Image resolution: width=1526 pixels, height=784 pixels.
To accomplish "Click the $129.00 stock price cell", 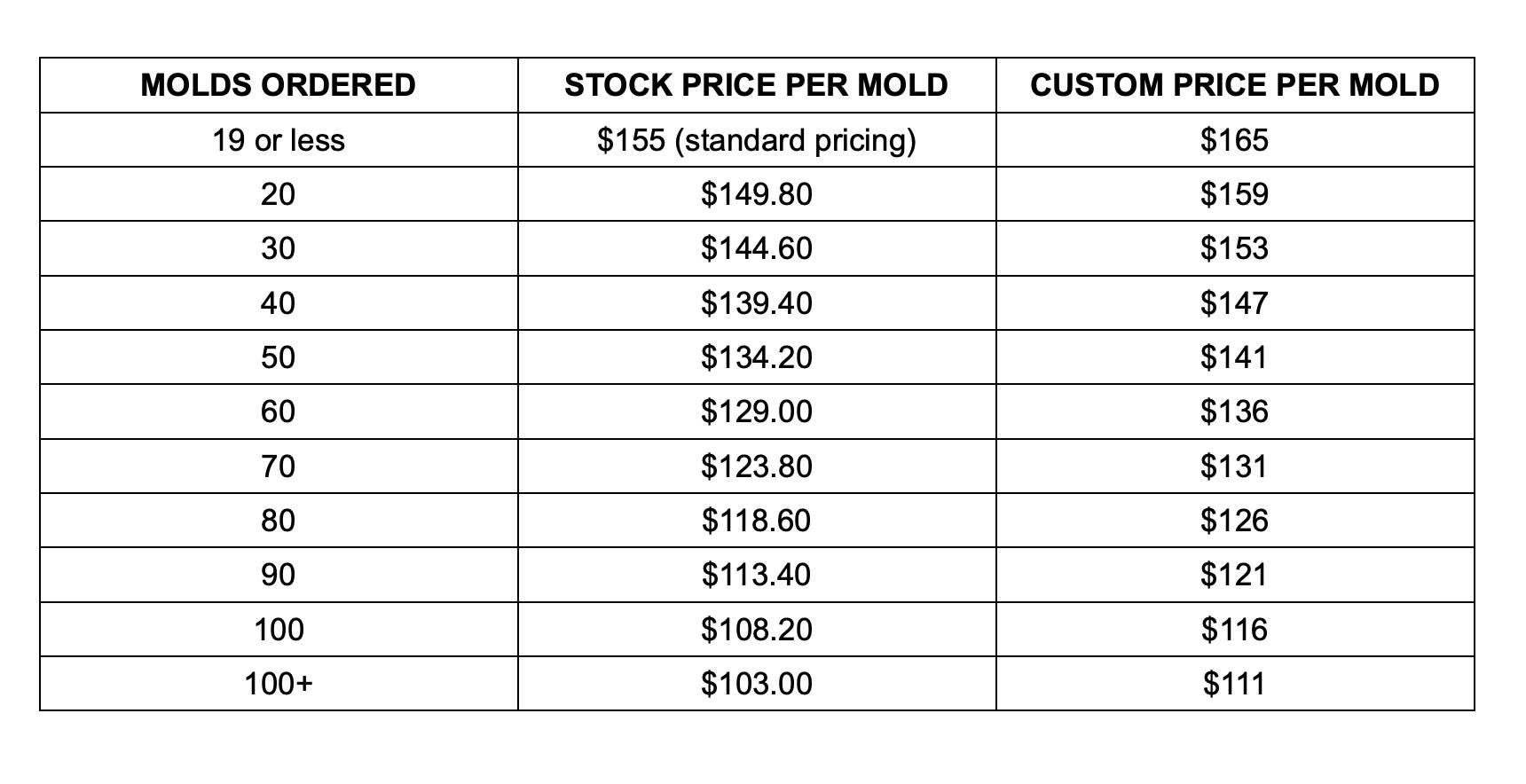I will pyautogui.click(x=757, y=412).
